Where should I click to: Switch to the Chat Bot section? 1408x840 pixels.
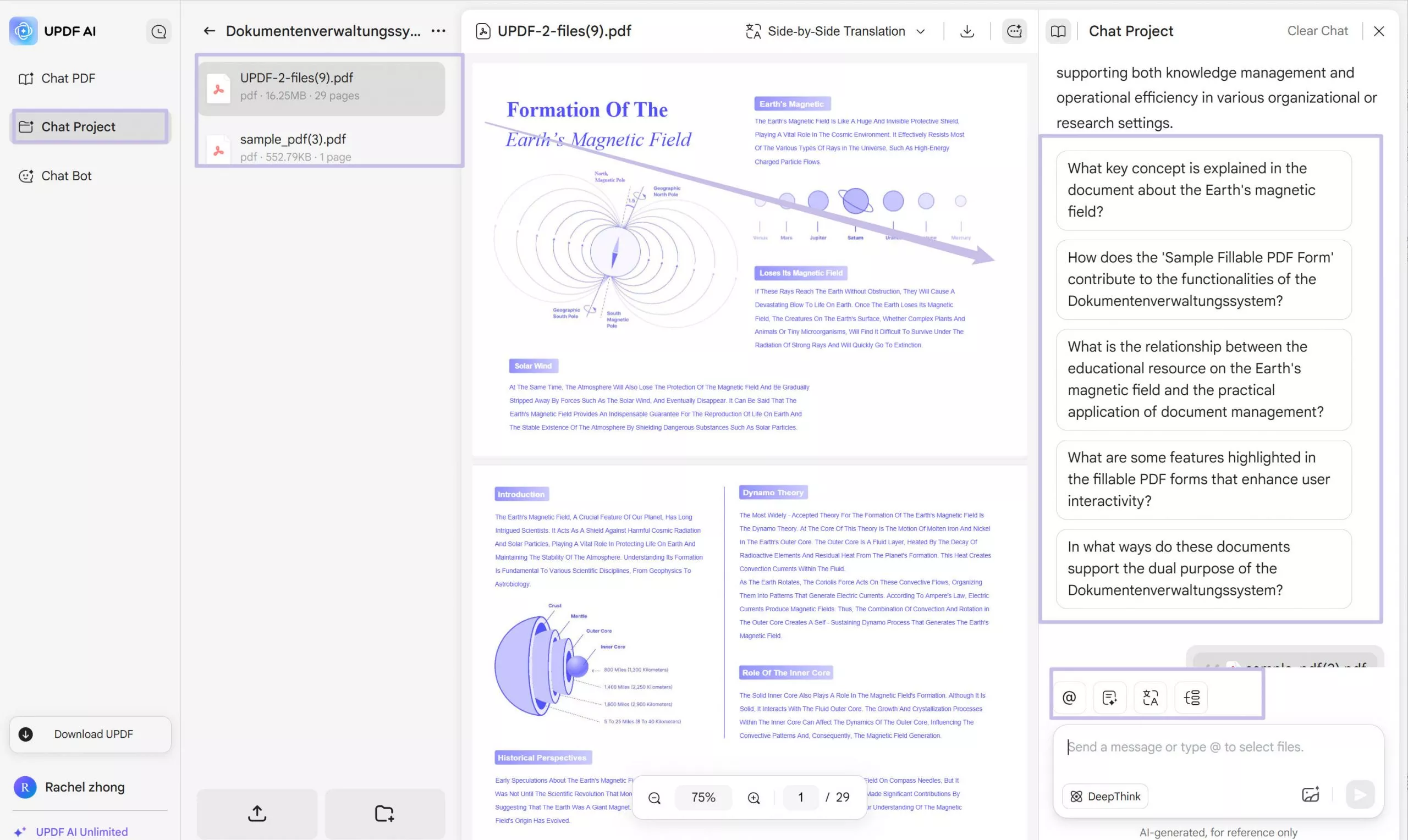pyautogui.click(x=66, y=175)
